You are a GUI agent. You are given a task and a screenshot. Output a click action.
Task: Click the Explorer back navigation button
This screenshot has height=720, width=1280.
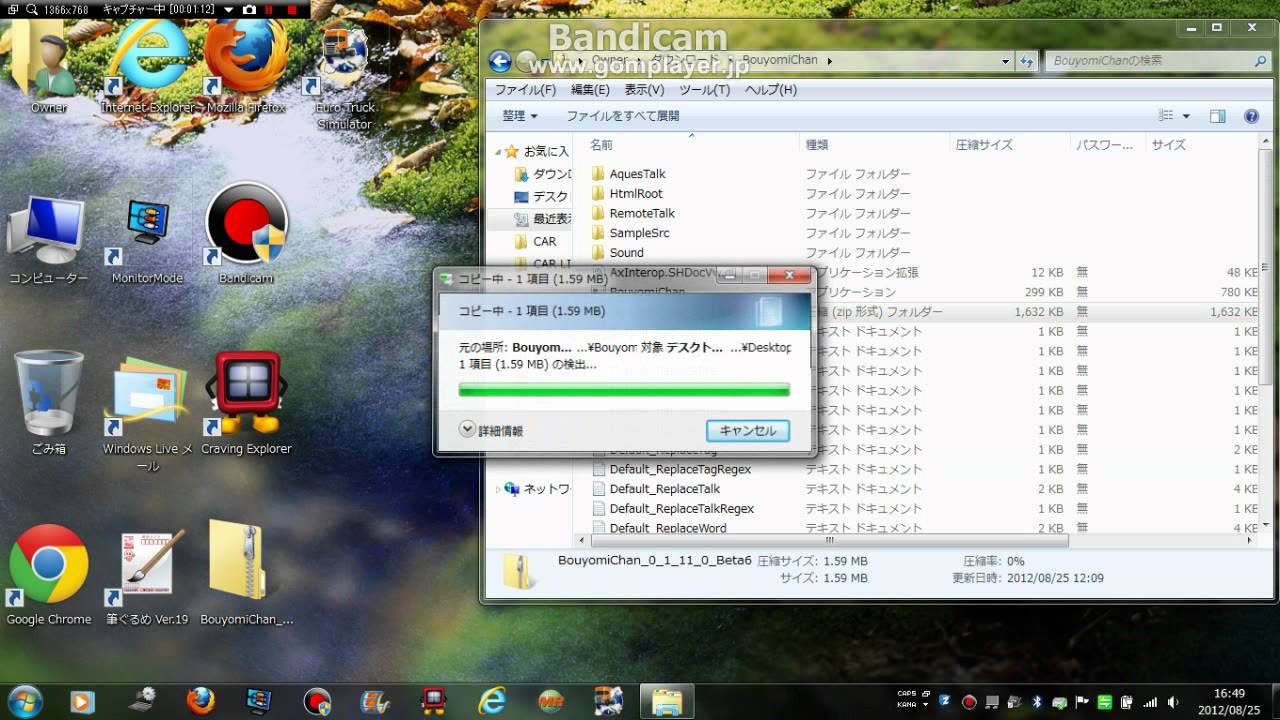pyautogui.click(x=500, y=61)
